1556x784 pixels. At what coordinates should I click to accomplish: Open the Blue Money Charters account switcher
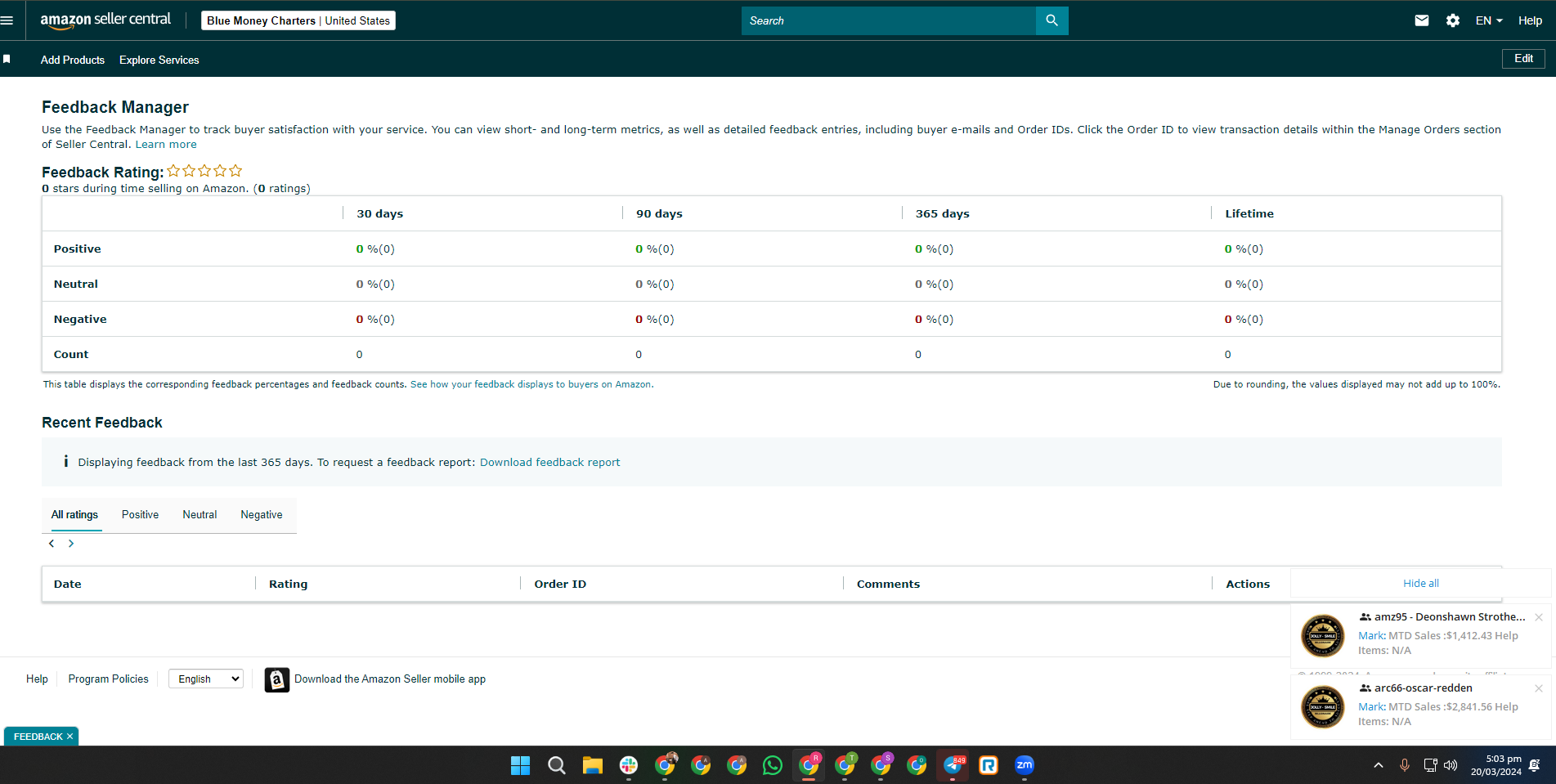[298, 20]
